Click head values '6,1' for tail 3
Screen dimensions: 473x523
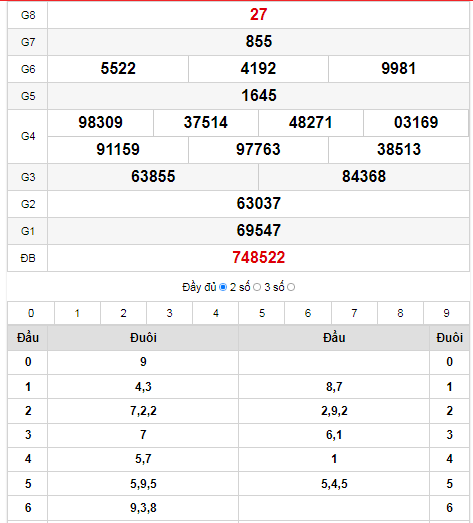(x=334, y=435)
